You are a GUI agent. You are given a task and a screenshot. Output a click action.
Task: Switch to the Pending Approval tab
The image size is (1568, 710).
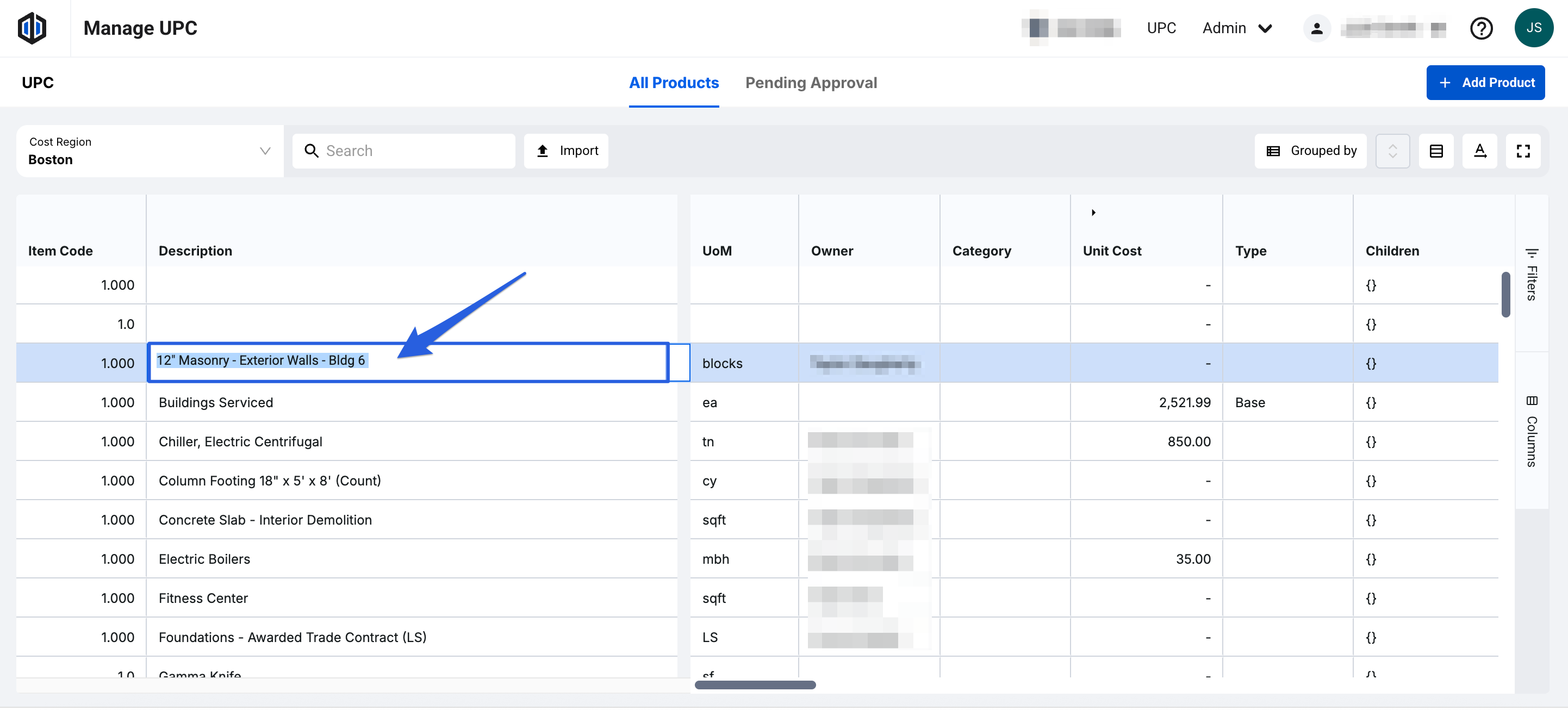811,83
